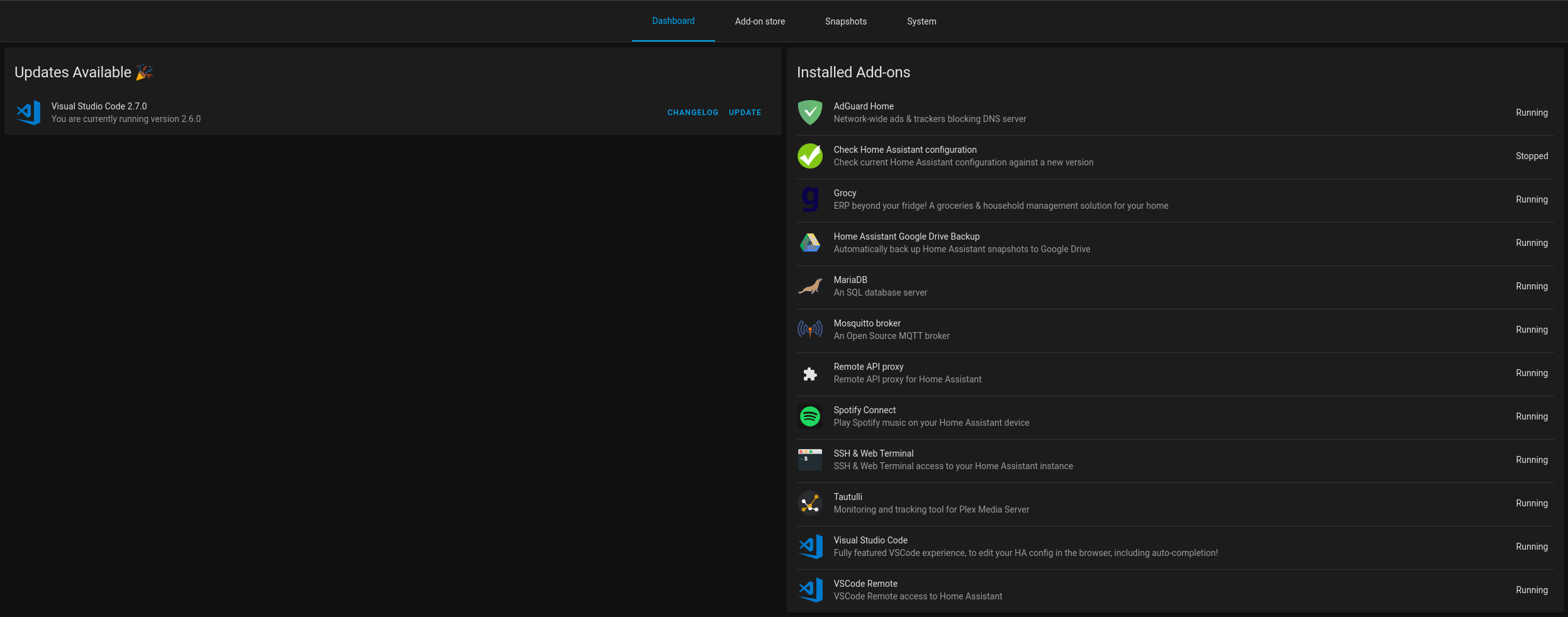Open Check Home Assistant configuration add-on title
The height and width of the screenshot is (617, 1568).
tap(905, 150)
